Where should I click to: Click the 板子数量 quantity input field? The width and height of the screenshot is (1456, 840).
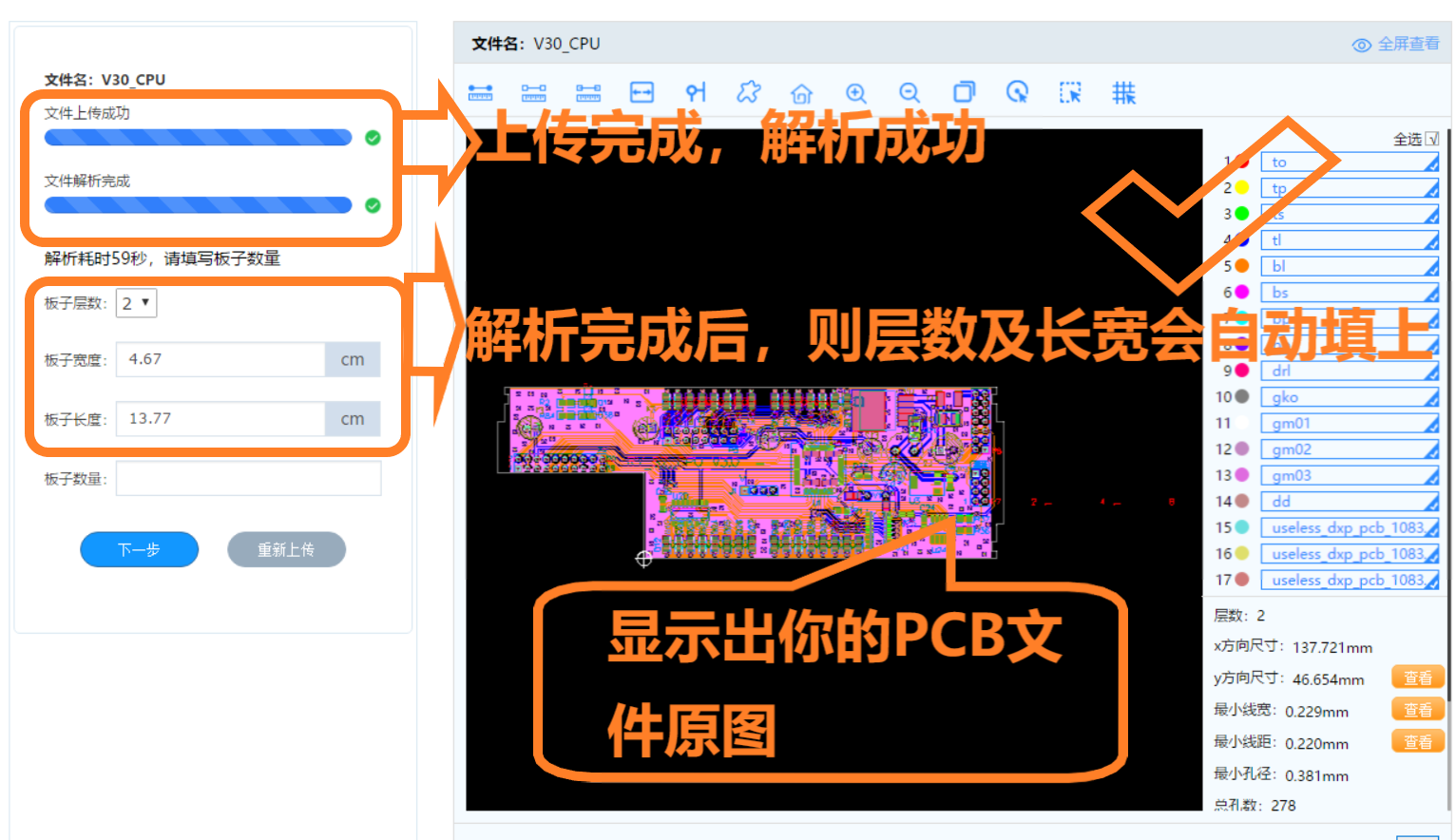[x=248, y=479]
